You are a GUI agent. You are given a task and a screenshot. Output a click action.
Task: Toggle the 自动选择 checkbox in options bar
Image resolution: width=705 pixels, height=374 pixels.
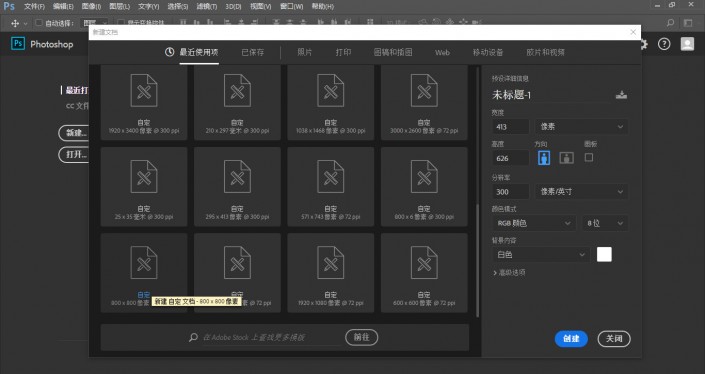(x=39, y=22)
